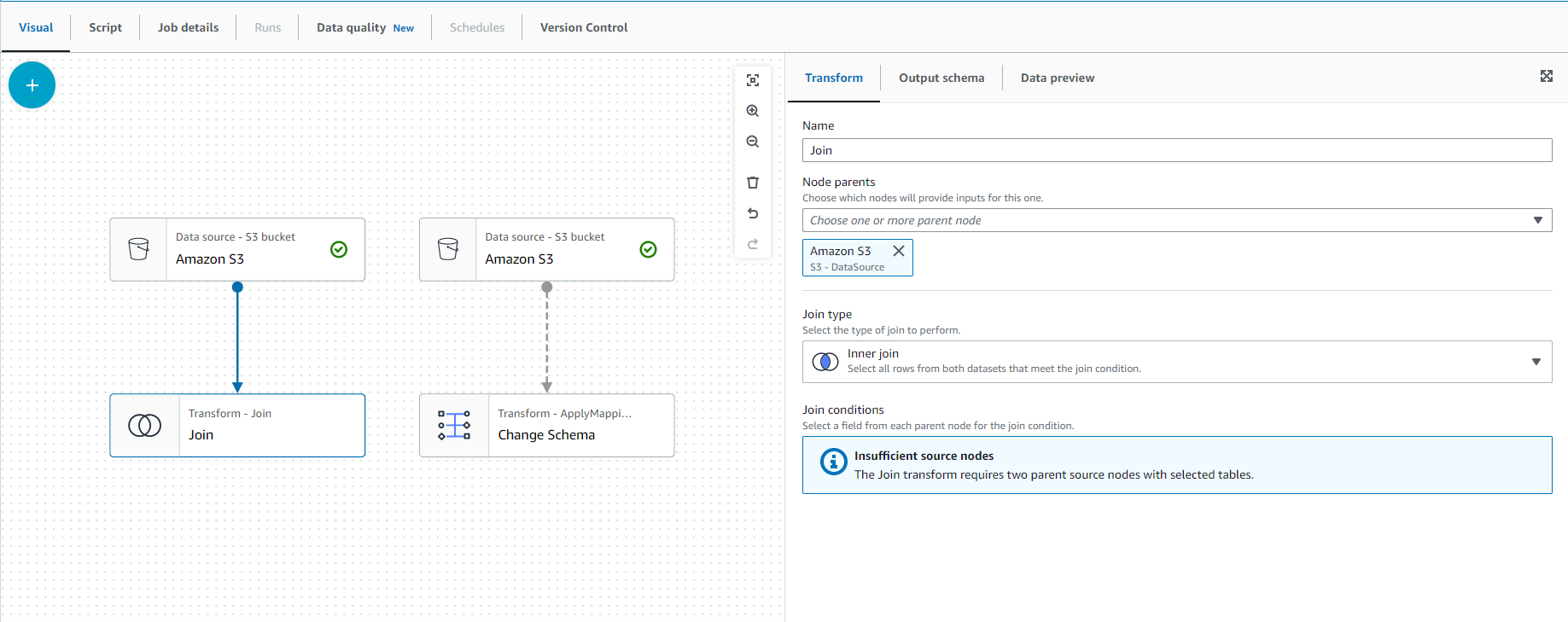Zoom out on the canvas
Viewport: 1568px width, 622px height.
point(753,142)
